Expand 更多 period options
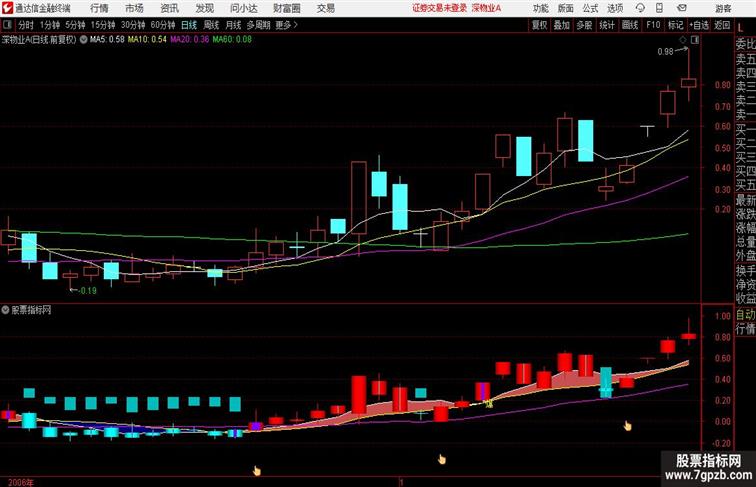 click(286, 25)
